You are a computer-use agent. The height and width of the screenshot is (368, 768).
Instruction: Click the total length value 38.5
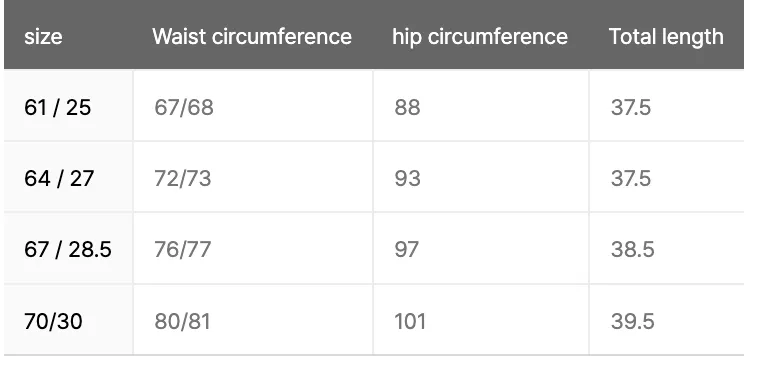[x=632, y=249]
